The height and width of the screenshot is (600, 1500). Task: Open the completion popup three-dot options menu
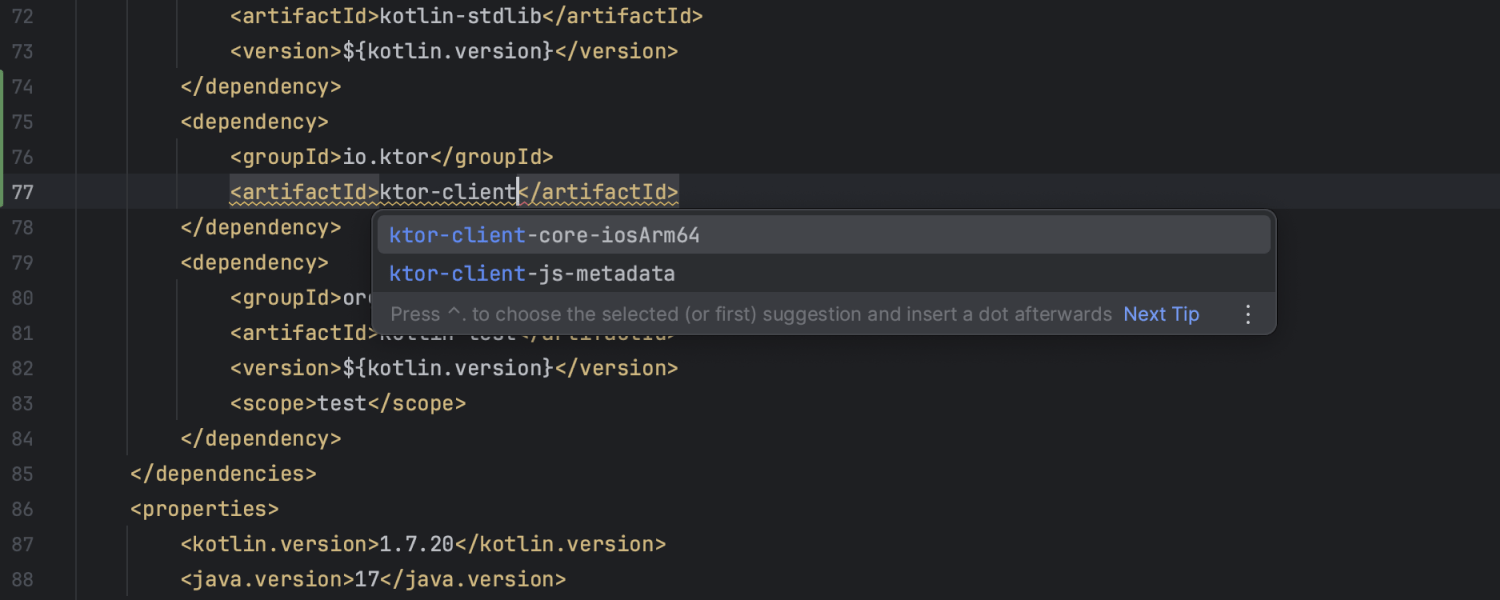1247,315
